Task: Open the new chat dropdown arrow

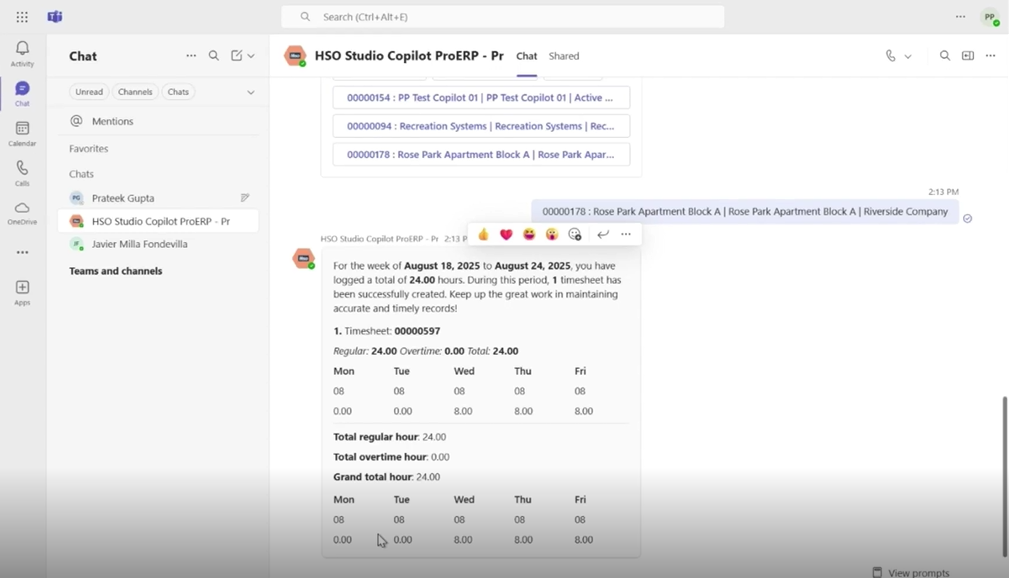Action: click(251, 56)
